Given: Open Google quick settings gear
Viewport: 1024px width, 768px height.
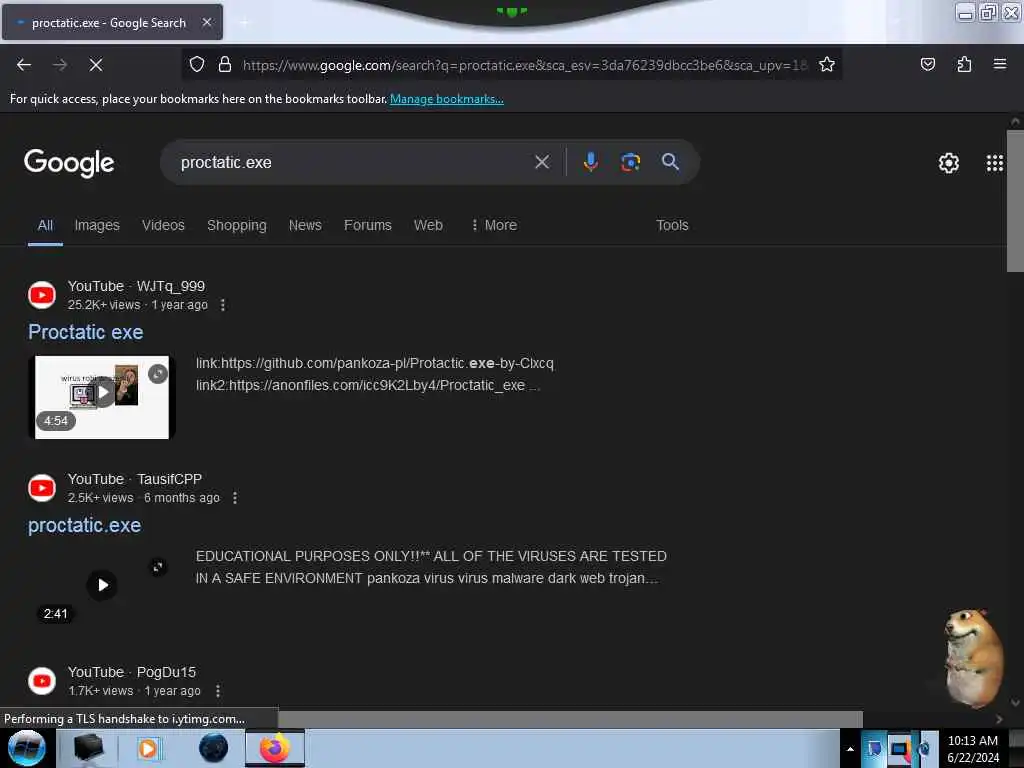Looking at the screenshot, I should tap(948, 163).
